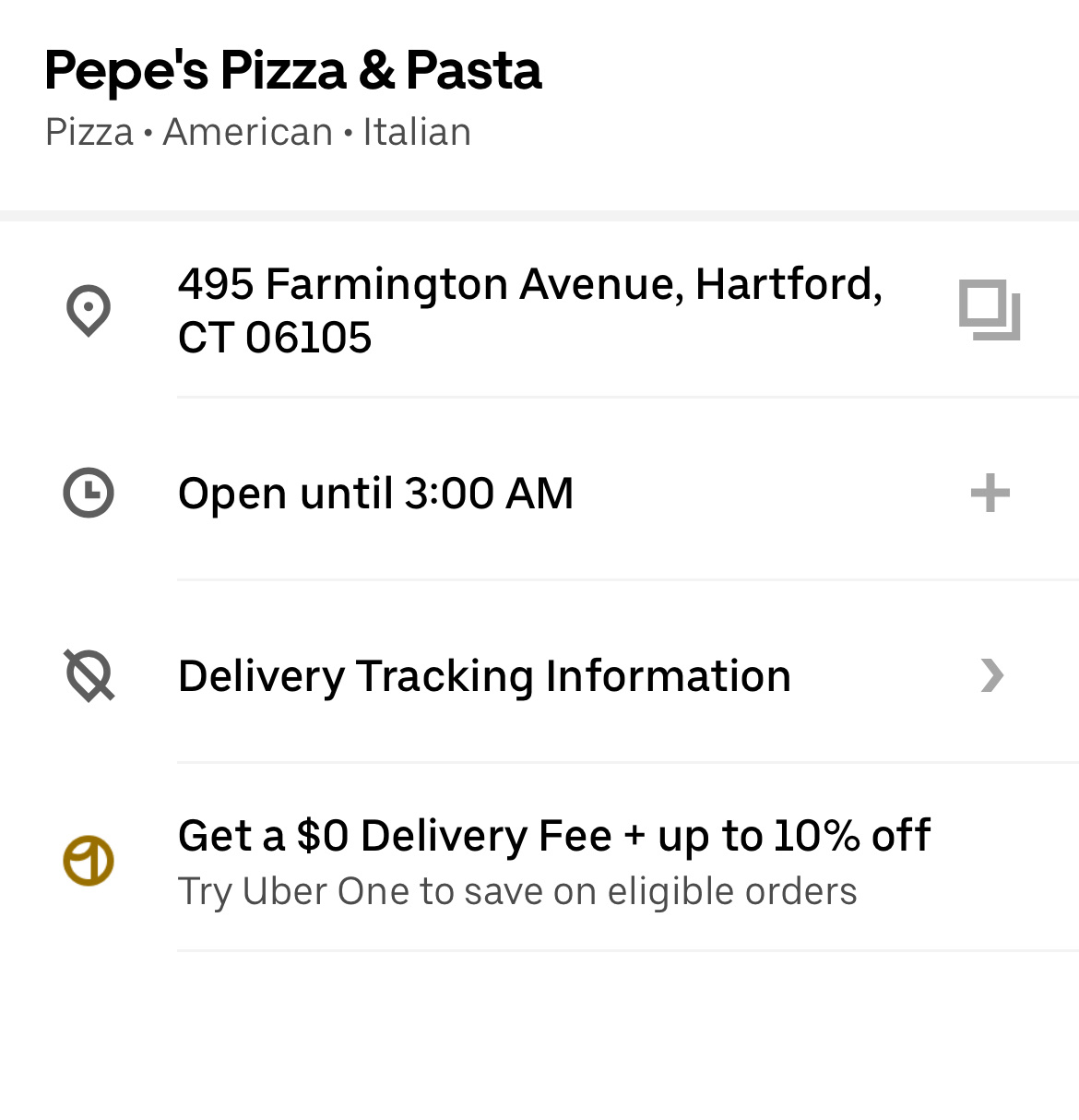Select the "Pizza" cuisine tag
Screen dimensions: 1079x1120
89,132
